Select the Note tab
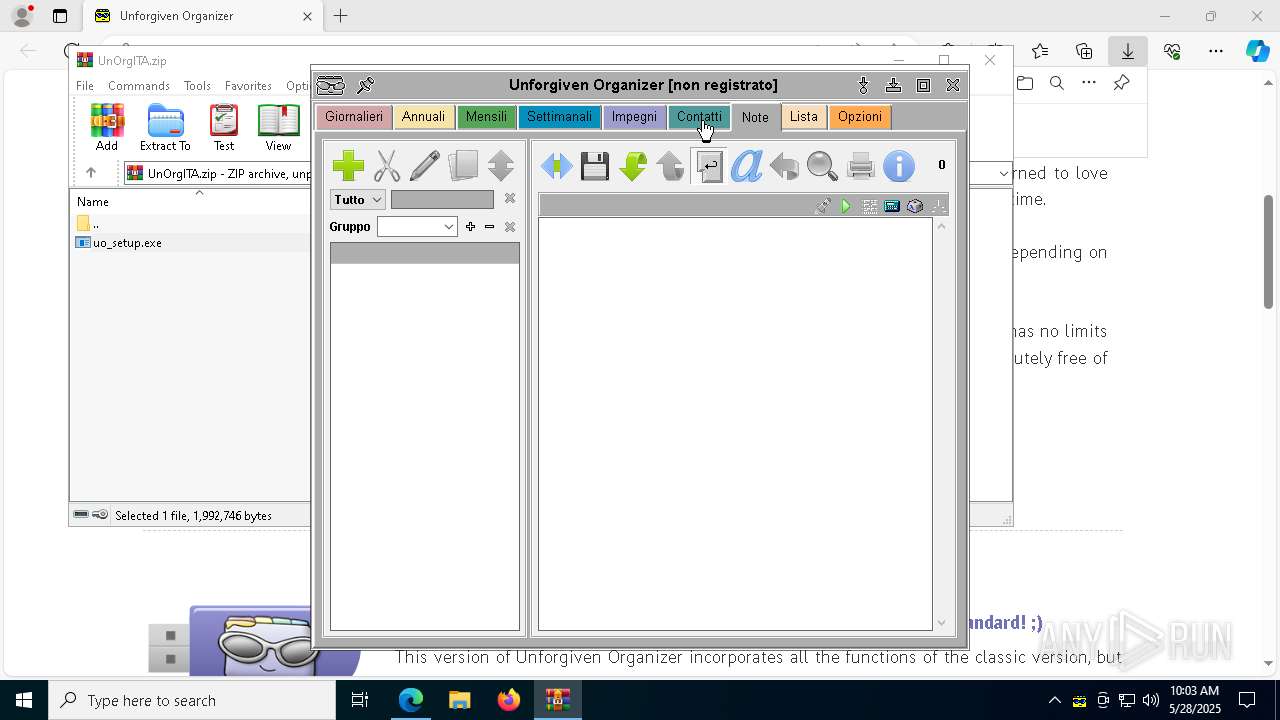The height and width of the screenshot is (720, 1280). click(x=755, y=117)
